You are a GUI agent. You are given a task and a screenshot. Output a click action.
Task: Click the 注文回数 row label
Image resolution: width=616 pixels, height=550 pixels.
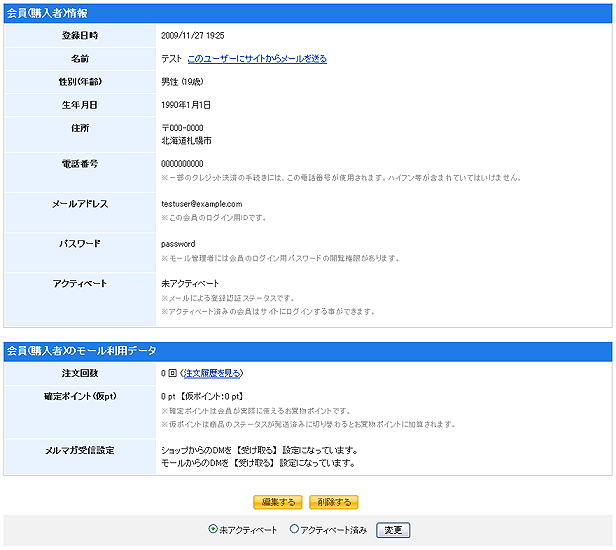80,373
